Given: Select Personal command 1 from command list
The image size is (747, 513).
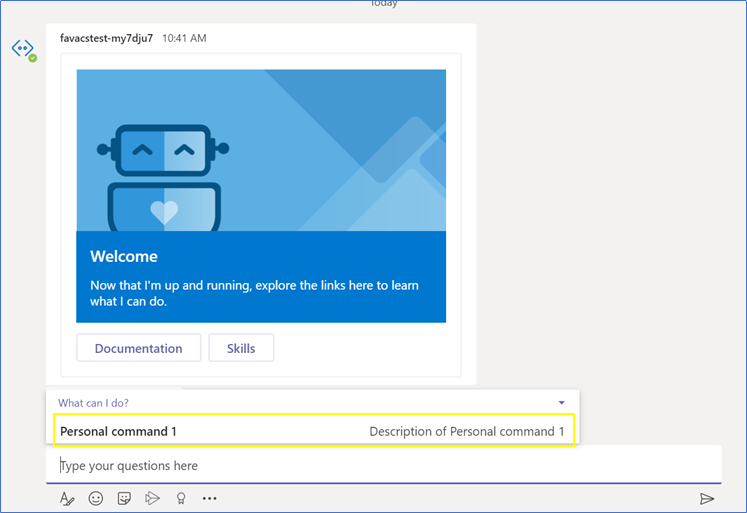Looking at the screenshot, I should coord(314,431).
